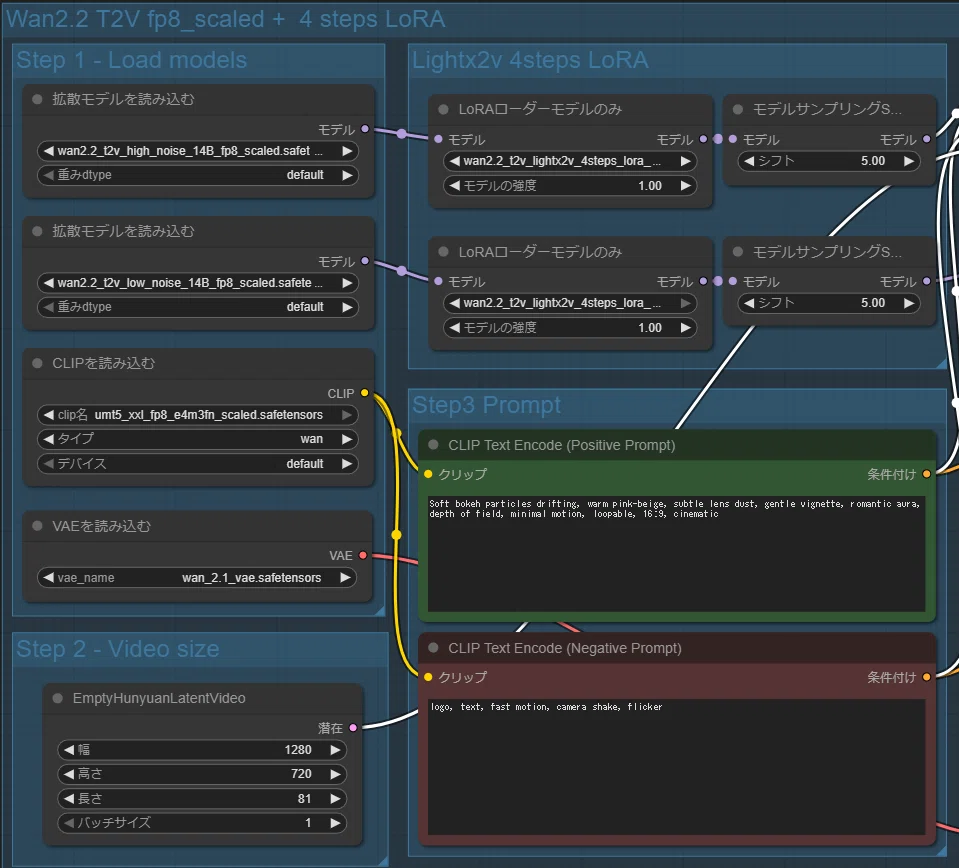Collapse the EmptyHunyuanLatentVideo node via its dot
This screenshot has height=868, width=959.
tap(58, 699)
